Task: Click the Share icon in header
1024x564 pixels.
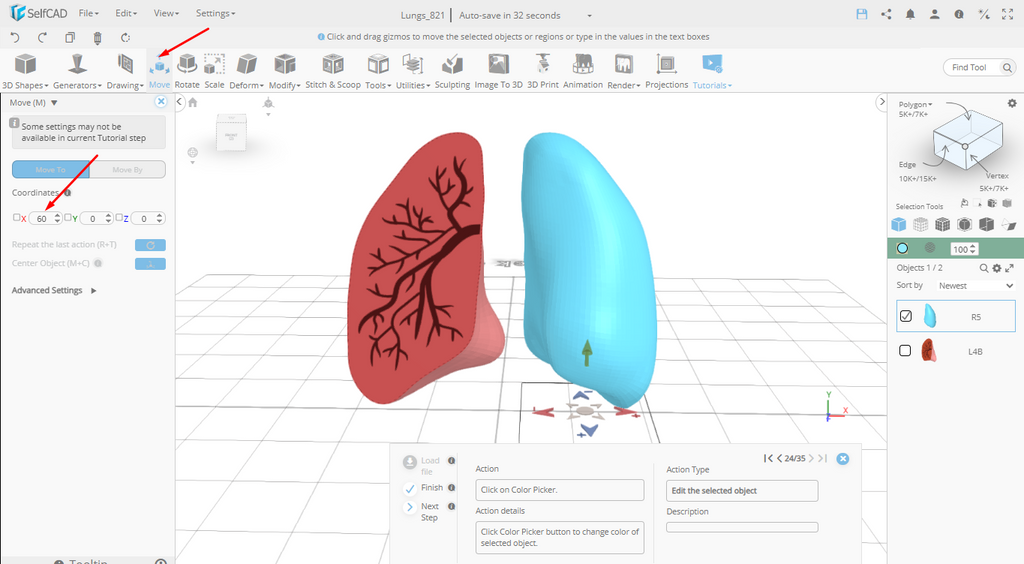Action: (x=886, y=14)
